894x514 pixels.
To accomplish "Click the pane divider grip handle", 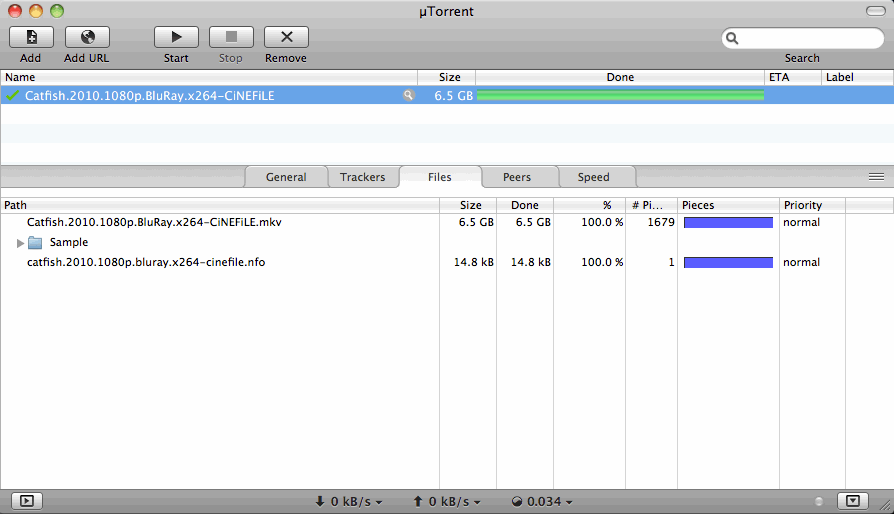I will coord(876,177).
